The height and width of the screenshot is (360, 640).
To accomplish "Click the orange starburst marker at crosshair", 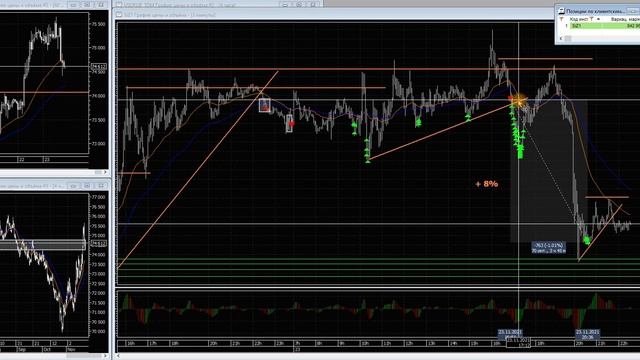I will point(519,100).
